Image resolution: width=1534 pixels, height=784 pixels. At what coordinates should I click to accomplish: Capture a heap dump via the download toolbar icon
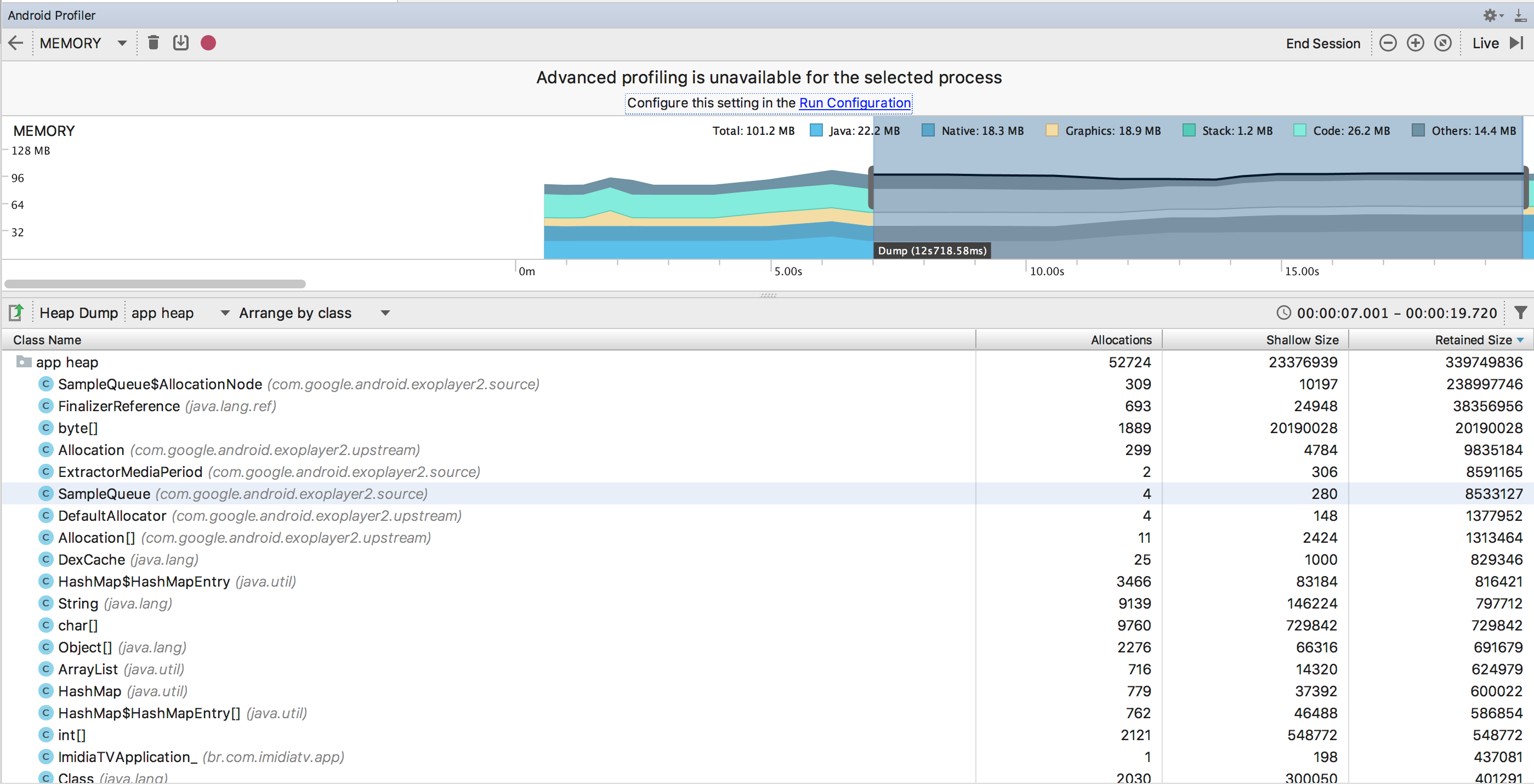(181, 42)
